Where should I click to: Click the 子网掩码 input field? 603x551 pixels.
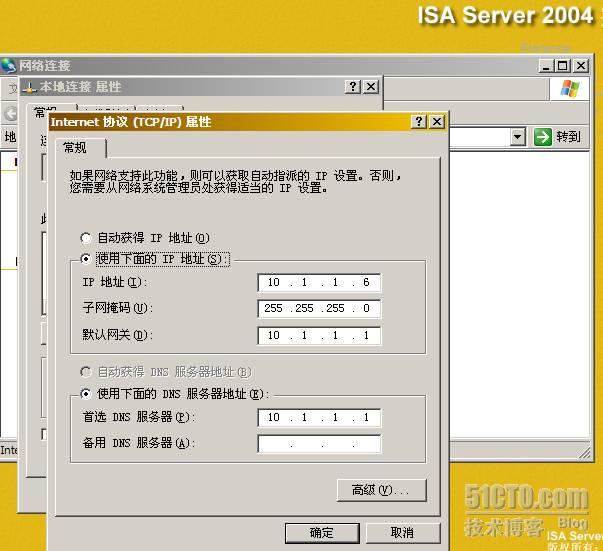(319, 308)
